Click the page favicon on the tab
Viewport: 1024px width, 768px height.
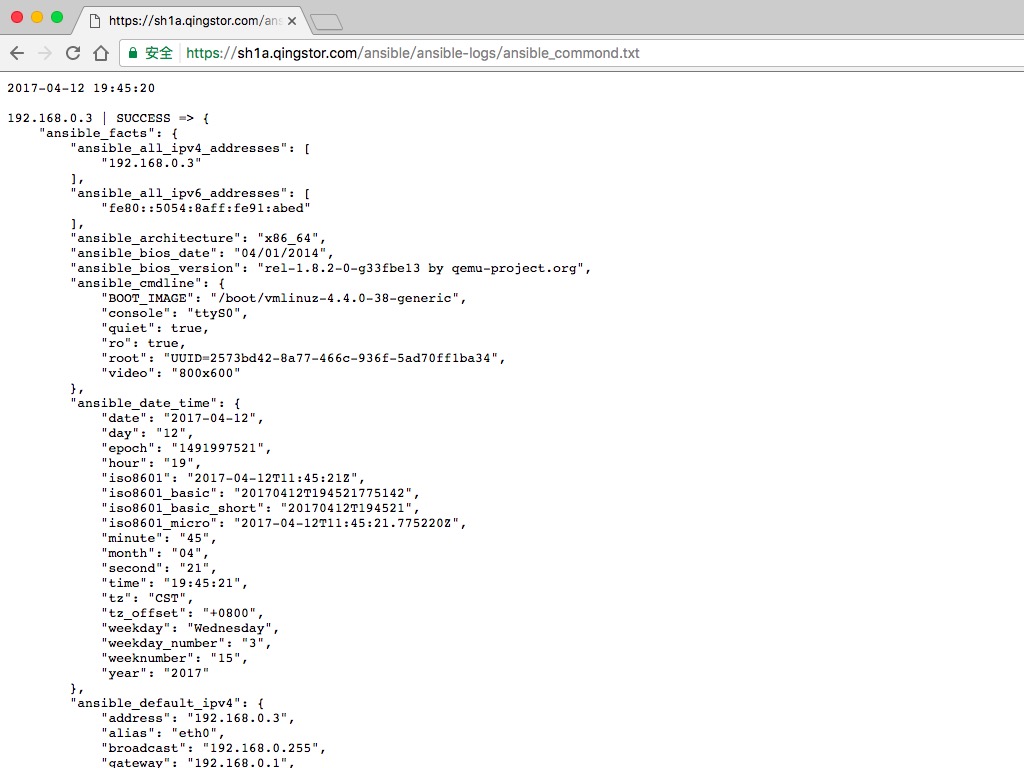click(94, 20)
